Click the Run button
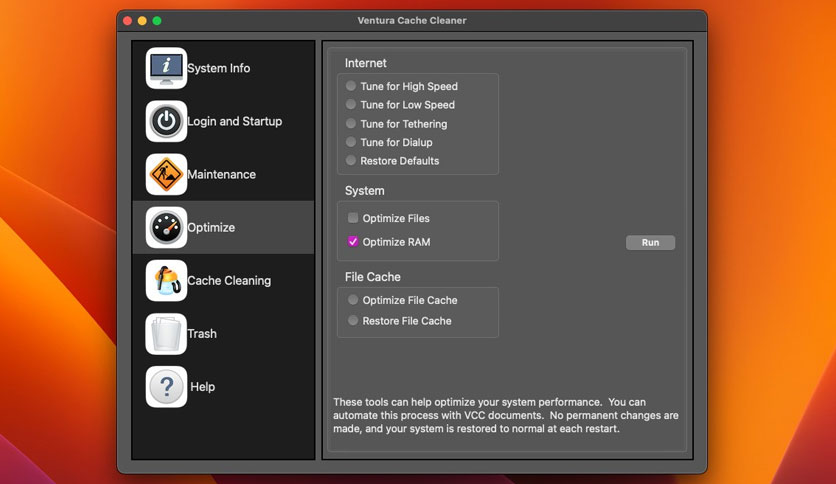 click(x=650, y=243)
